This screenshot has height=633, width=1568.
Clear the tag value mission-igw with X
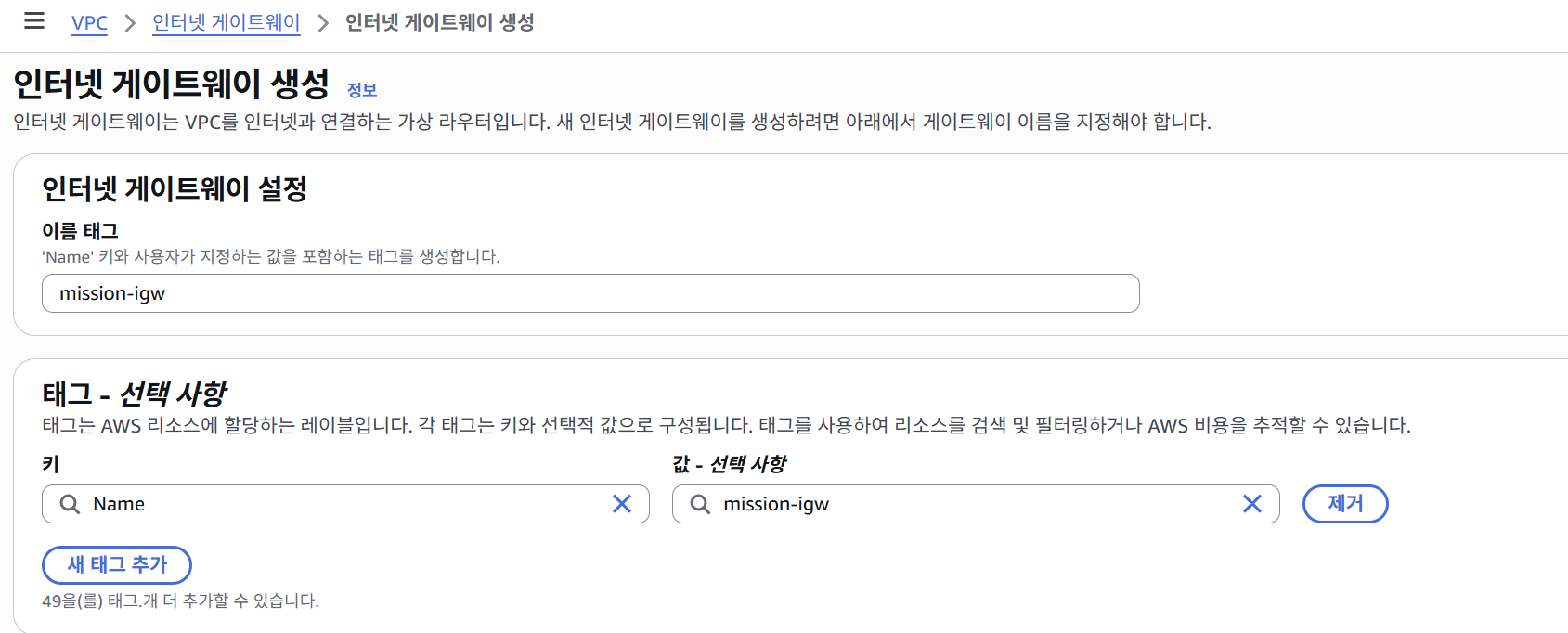pyautogui.click(x=1252, y=504)
